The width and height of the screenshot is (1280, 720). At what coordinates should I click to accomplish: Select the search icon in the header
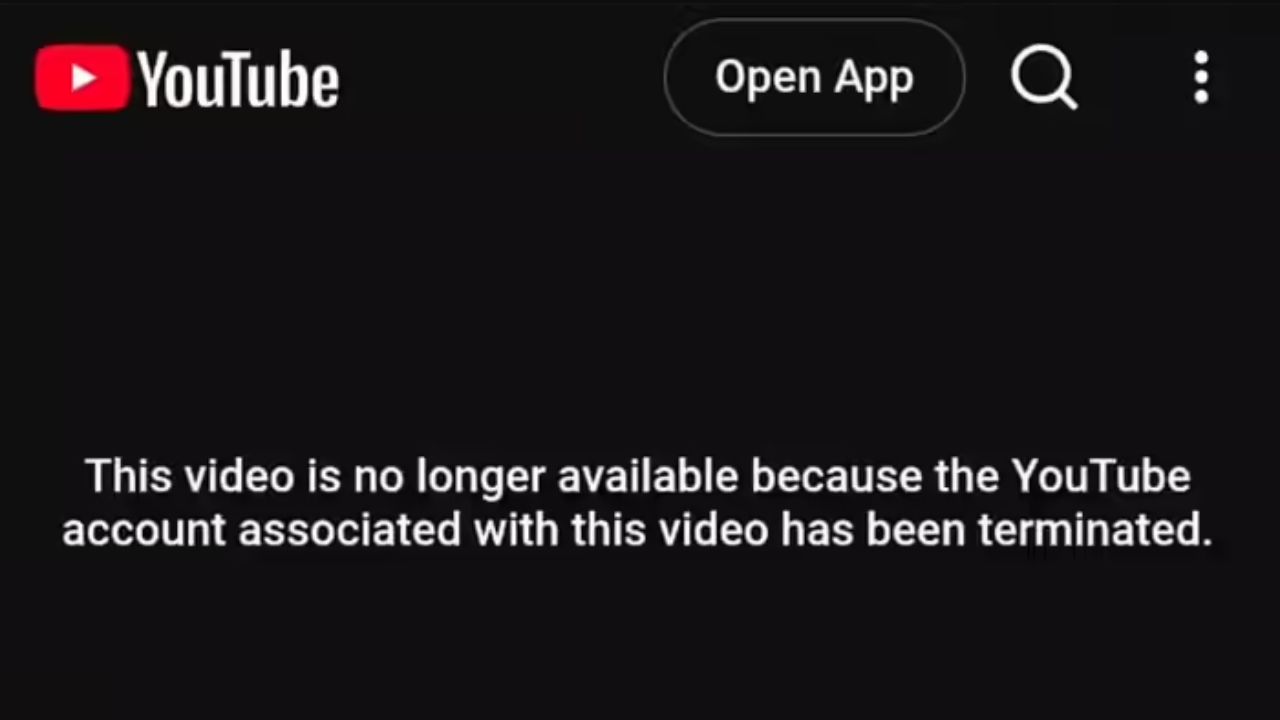tap(1044, 78)
